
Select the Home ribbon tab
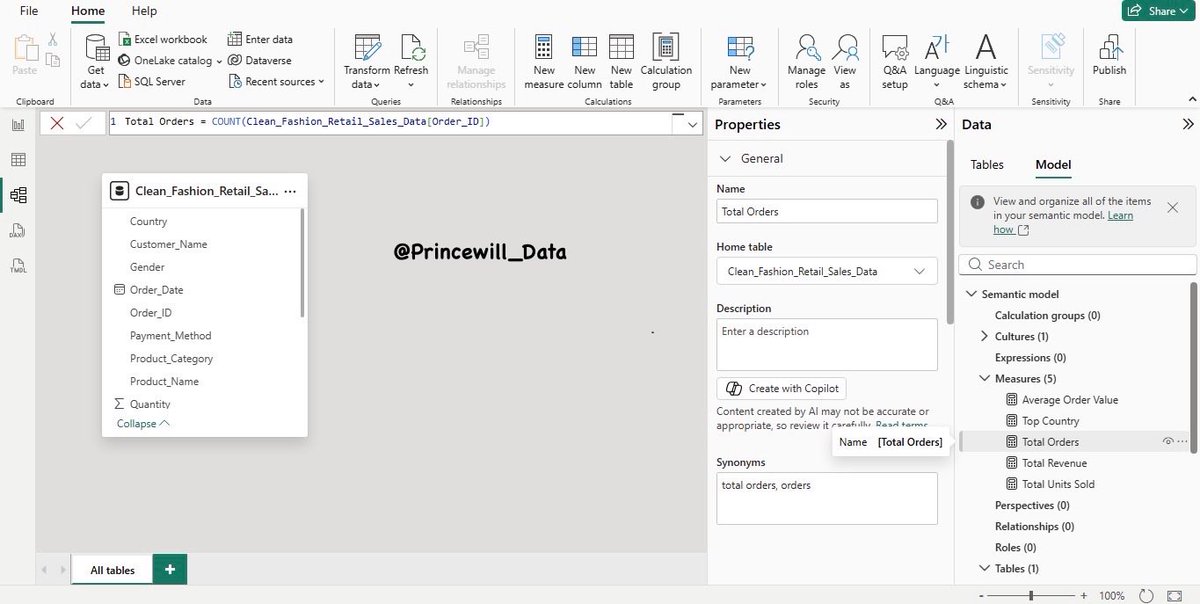[88, 10]
